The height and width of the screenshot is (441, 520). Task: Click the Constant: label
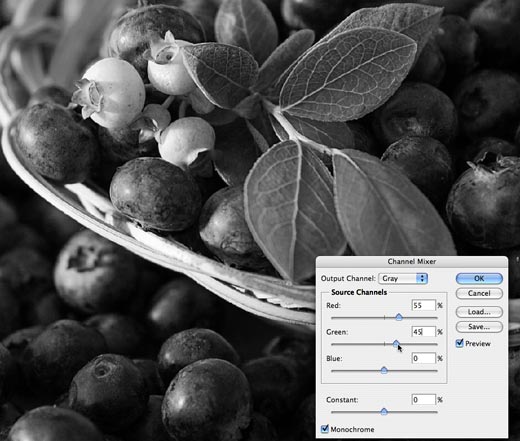click(x=342, y=400)
